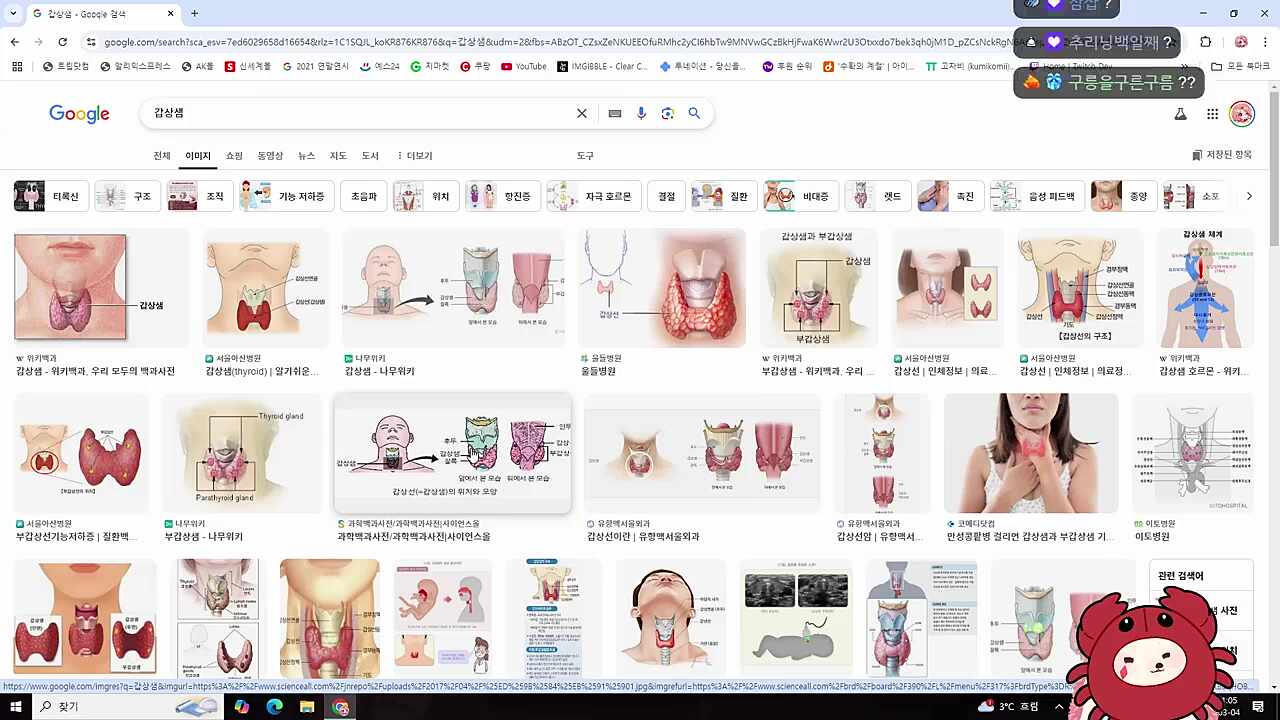Switch to the 전체 results tab
The image size is (1280, 720).
point(162,156)
